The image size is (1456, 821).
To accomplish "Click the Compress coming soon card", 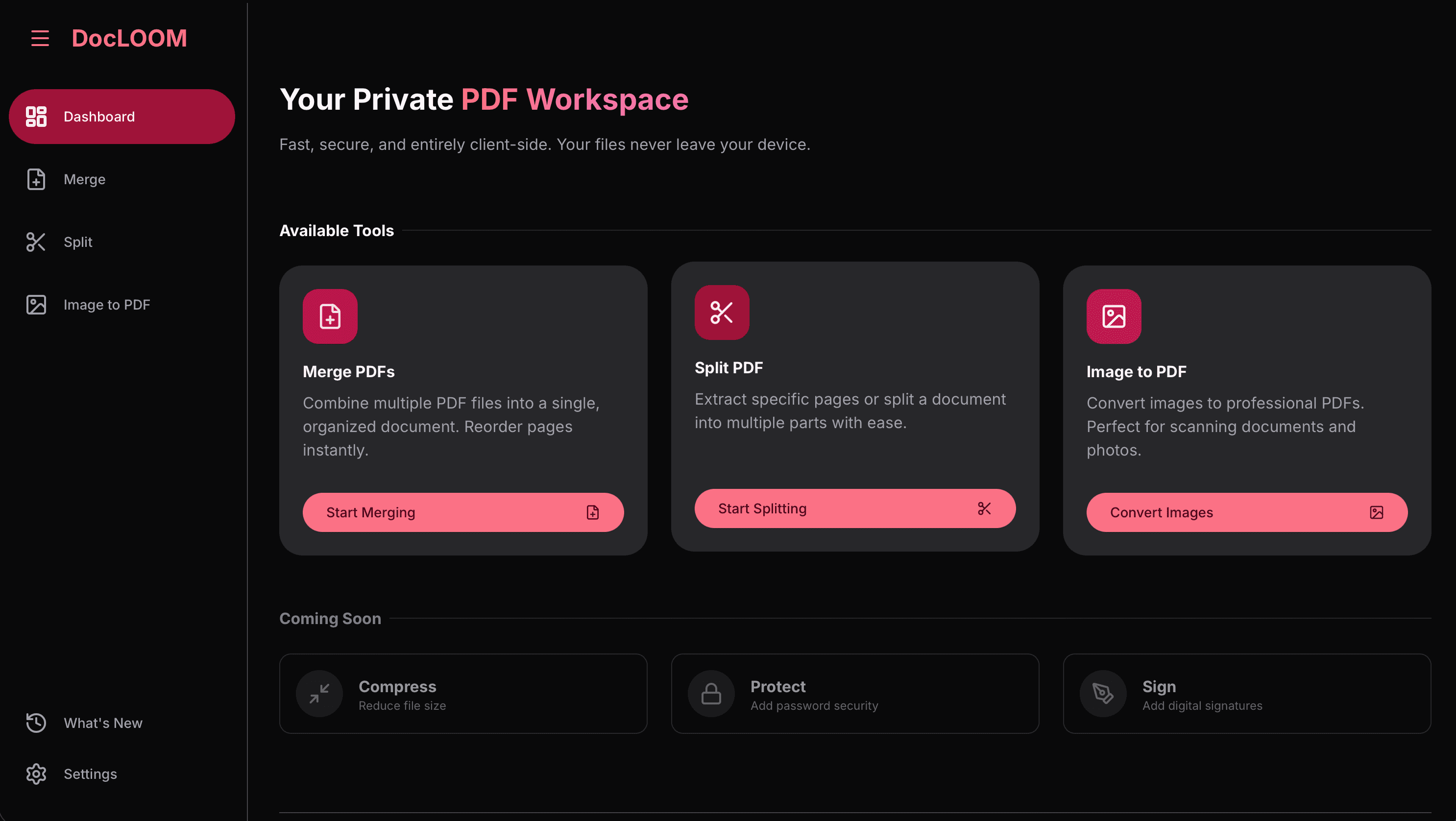I will pos(463,693).
